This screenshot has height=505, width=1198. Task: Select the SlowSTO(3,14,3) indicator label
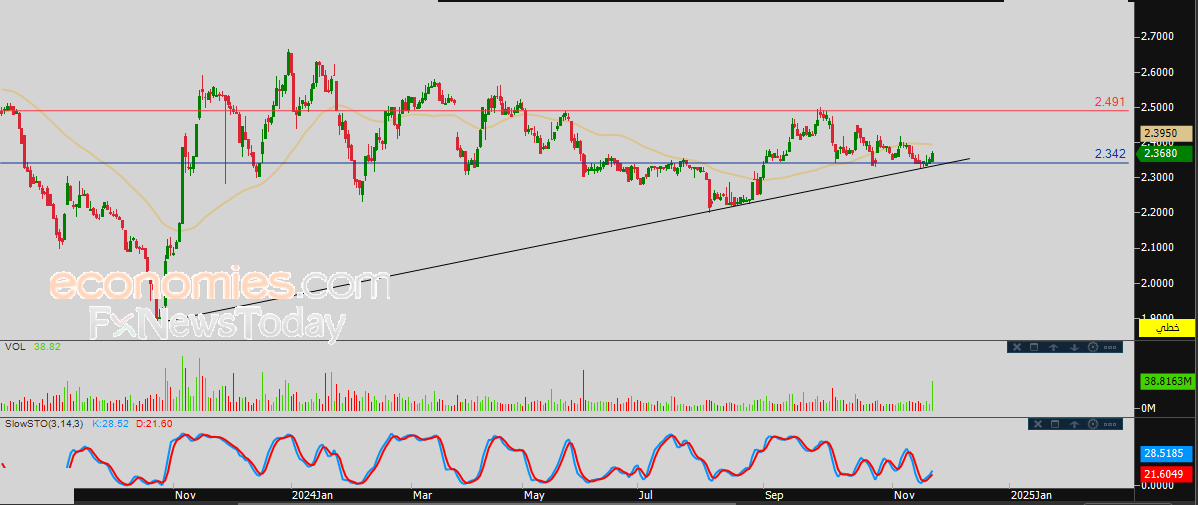(45, 422)
